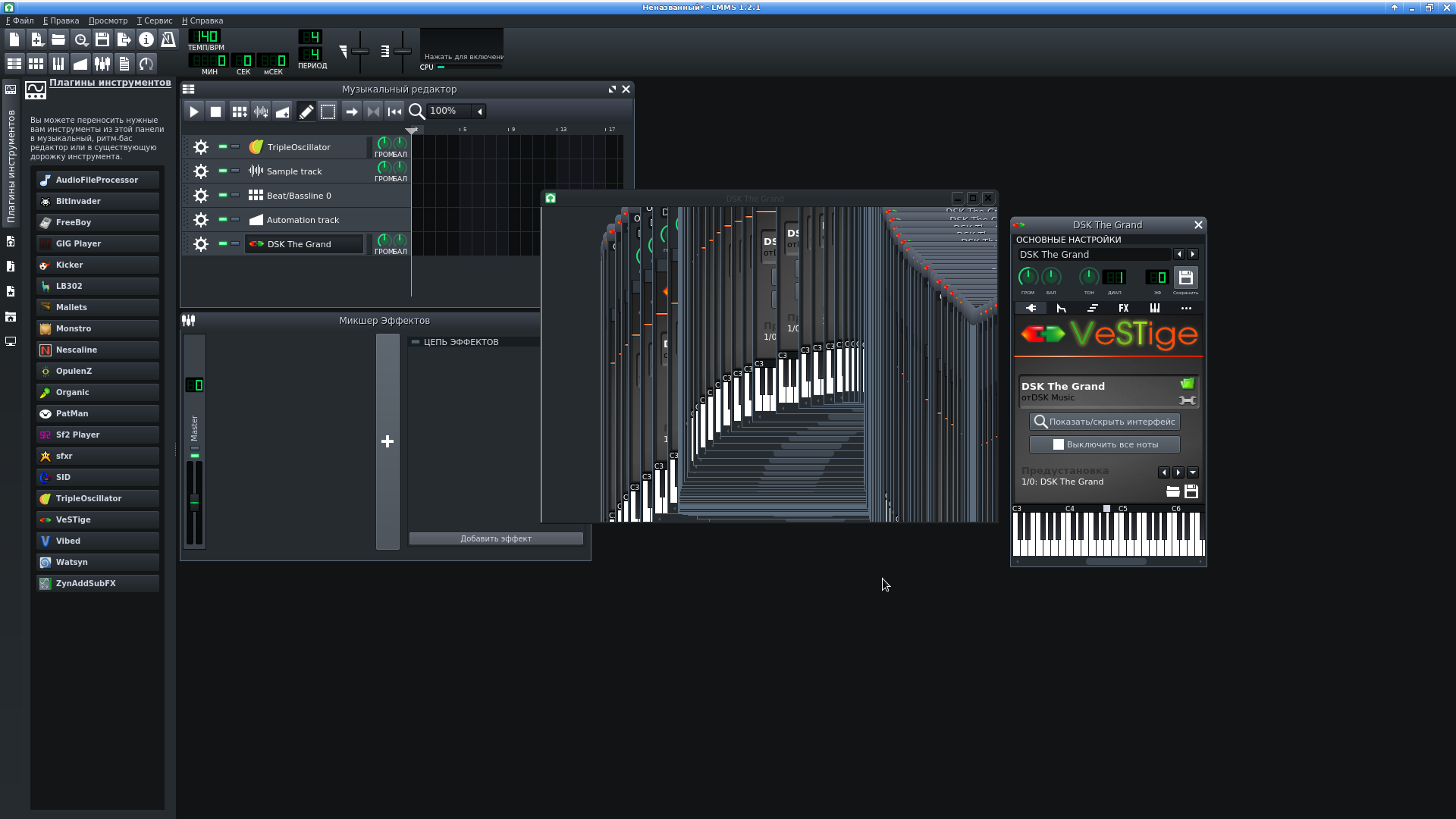The height and width of the screenshot is (819, 1456).
Task: Mute the TripleOscillator track
Action: [222, 146]
